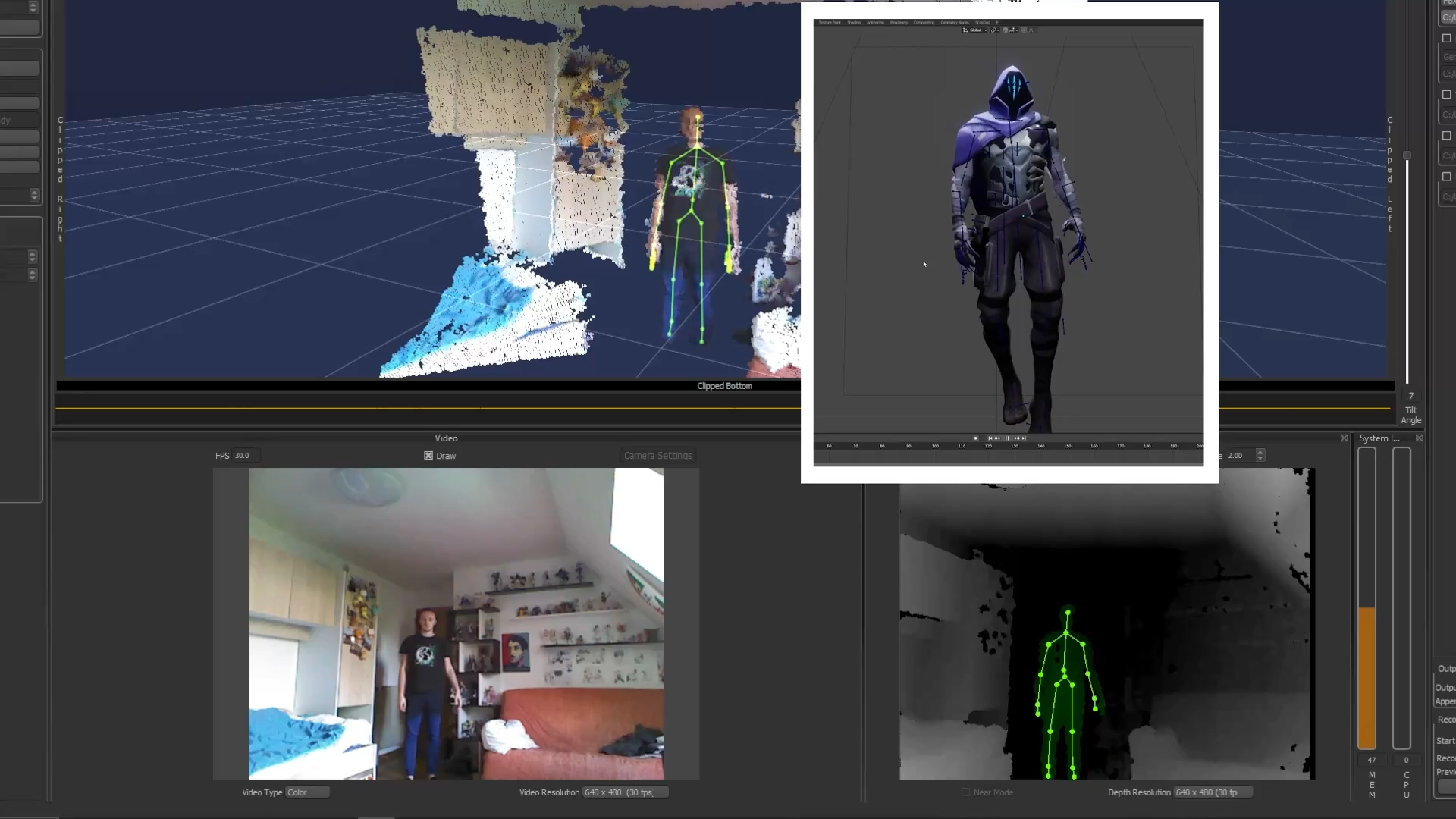Click the color webcam video preview
The width and height of the screenshot is (1456, 819).
tap(456, 623)
